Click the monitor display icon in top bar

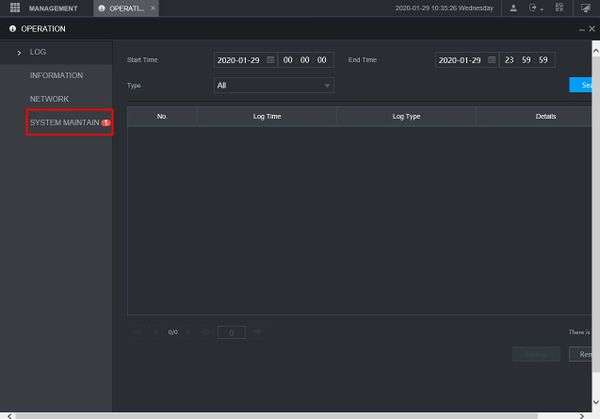tap(585, 8)
